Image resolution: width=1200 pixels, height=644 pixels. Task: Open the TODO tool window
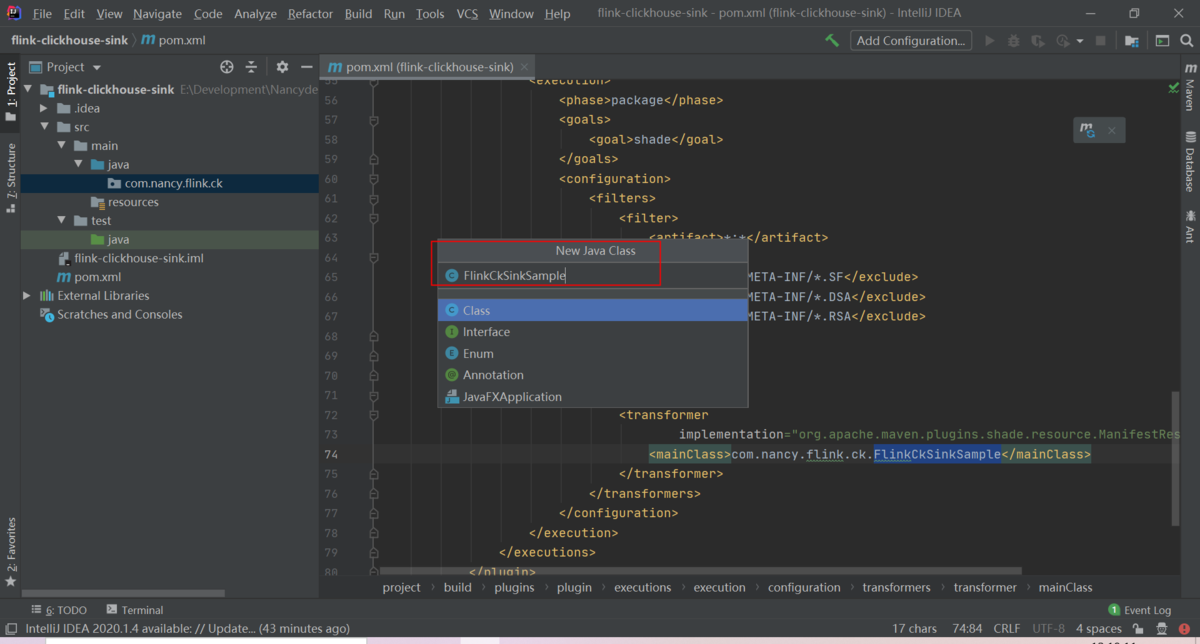[59, 610]
